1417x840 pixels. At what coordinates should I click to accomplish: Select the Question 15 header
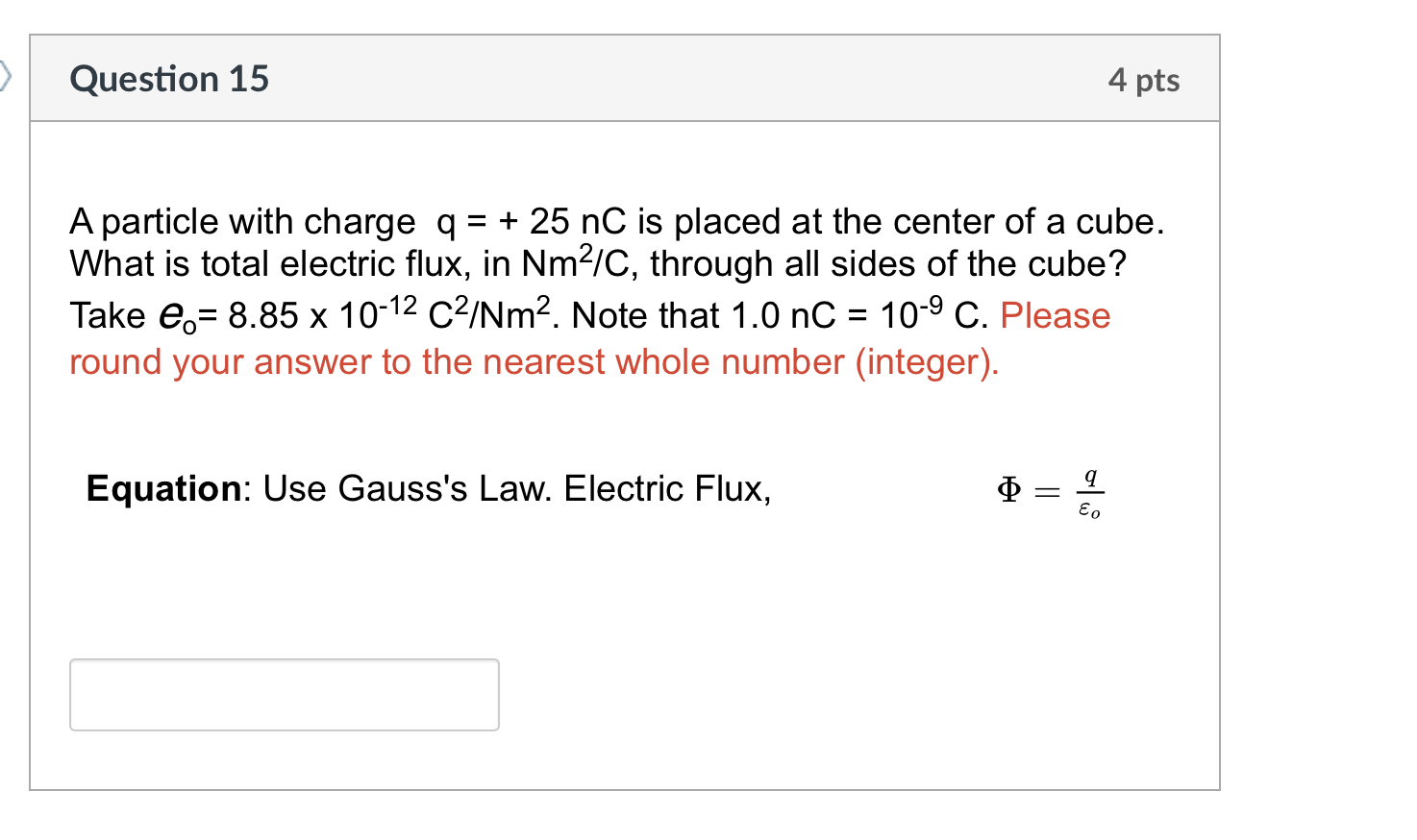tap(169, 79)
